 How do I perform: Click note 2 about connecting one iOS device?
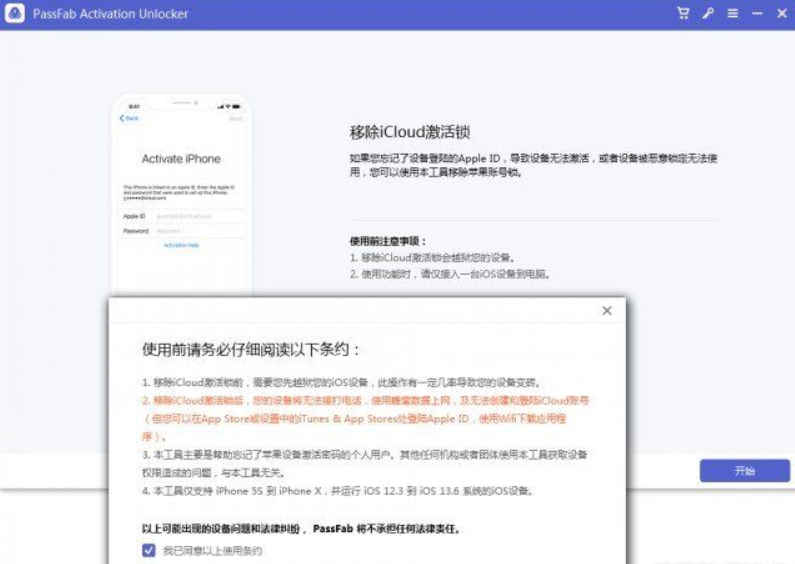(450, 274)
